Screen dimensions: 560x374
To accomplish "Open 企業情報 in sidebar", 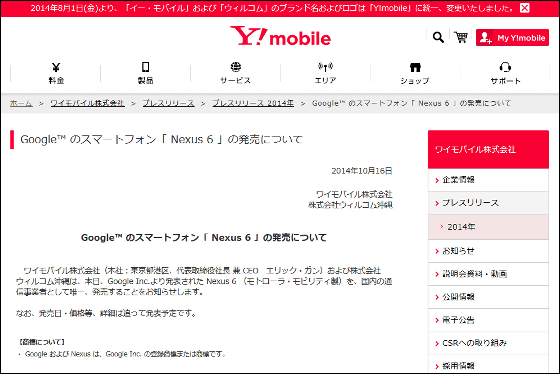I will point(488,180).
